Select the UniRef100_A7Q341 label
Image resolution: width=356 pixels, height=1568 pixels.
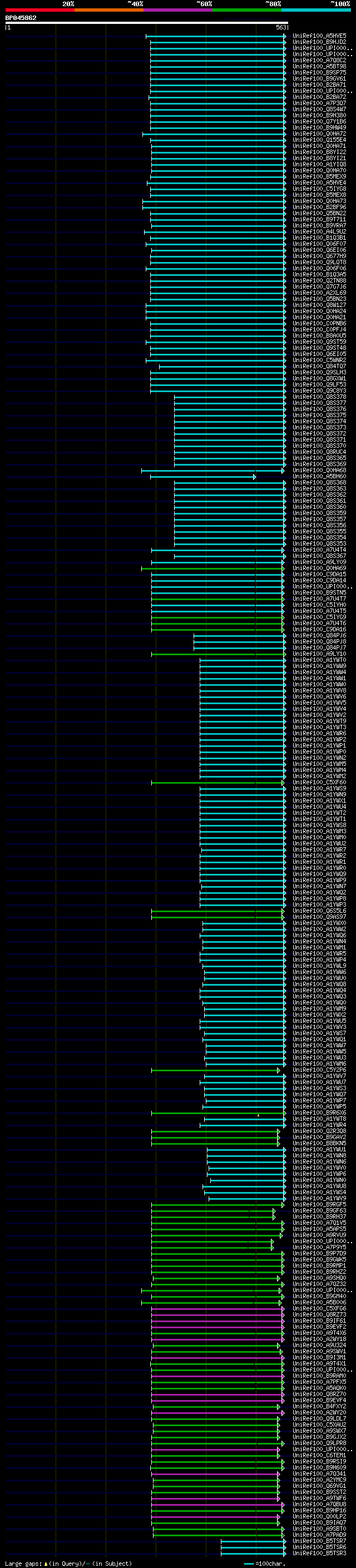(x=319, y=1473)
